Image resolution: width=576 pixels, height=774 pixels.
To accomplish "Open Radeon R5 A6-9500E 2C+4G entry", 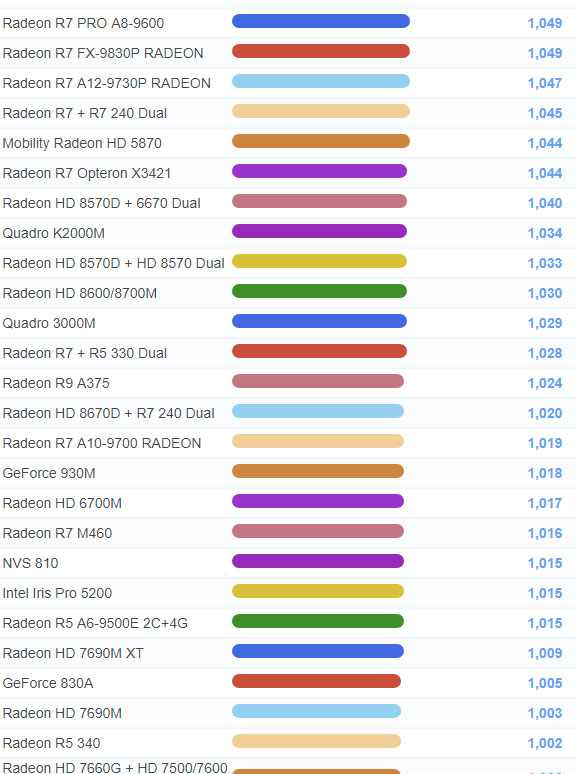I will tap(95, 623).
